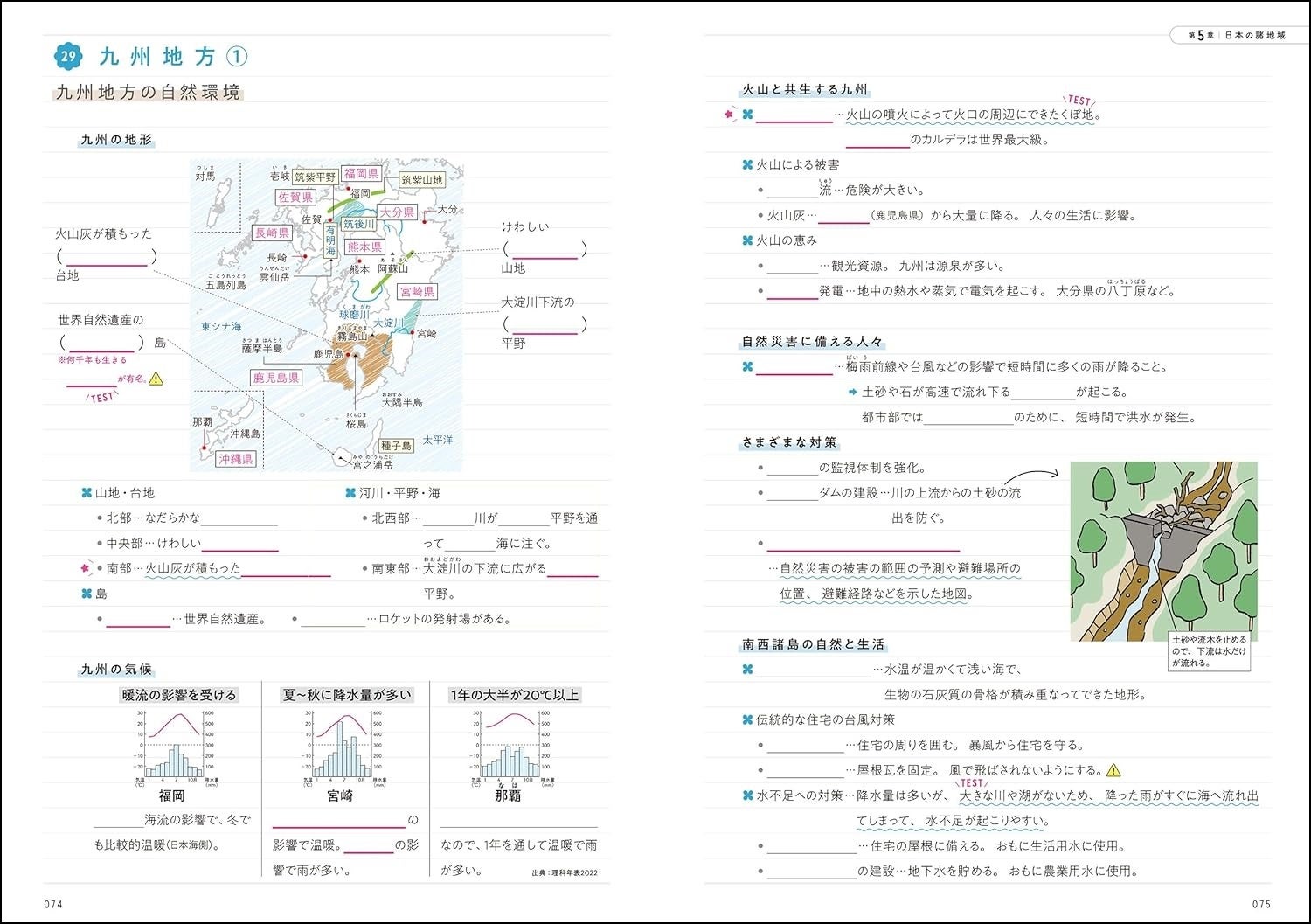The image size is (1311, 924).
Task: Click the 種子島 label on the map
Action: [x=396, y=446]
